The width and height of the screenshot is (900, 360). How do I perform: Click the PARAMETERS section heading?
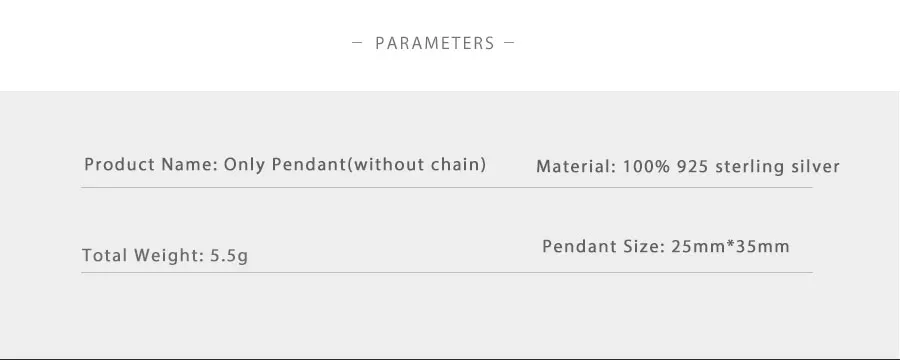pos(435,43)
